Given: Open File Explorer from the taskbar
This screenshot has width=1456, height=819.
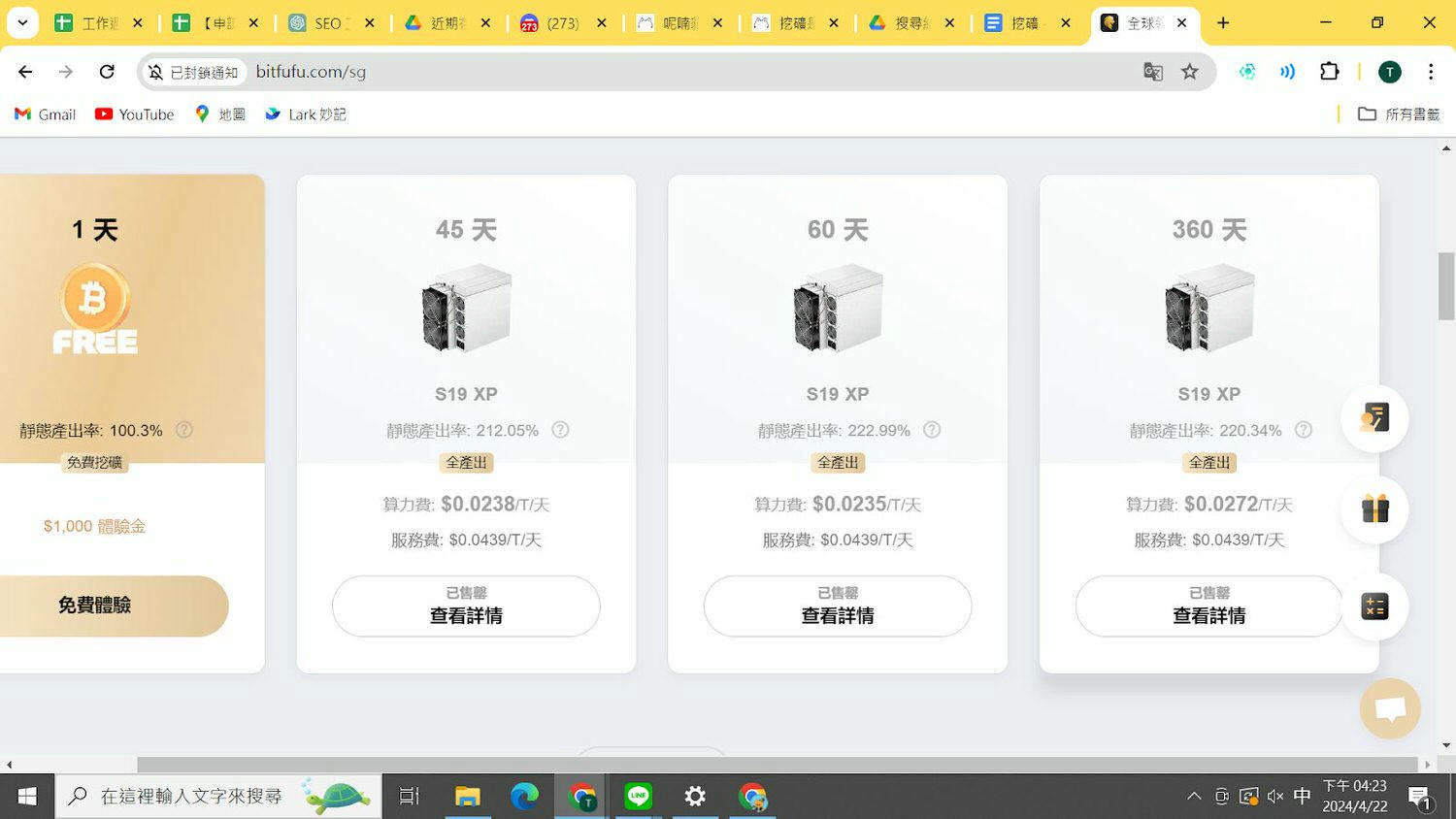Looking at the screenshot, I should tap(468, 797).
